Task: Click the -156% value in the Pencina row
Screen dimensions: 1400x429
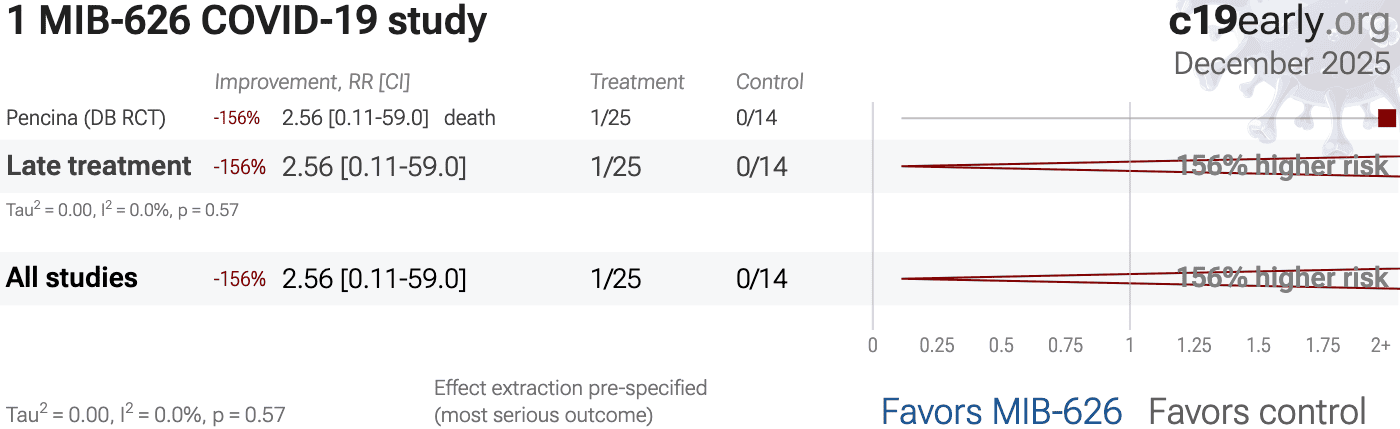Action: (x=236, y=118)
